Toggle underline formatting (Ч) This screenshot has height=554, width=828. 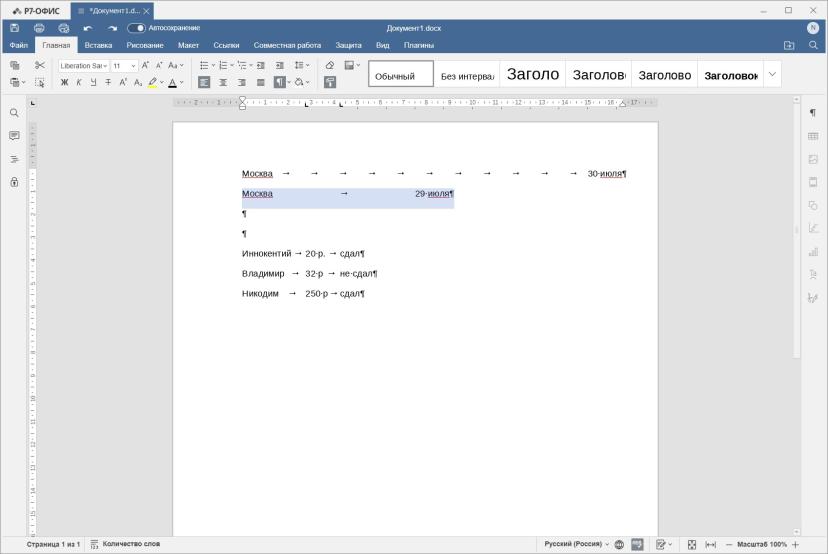93,82
